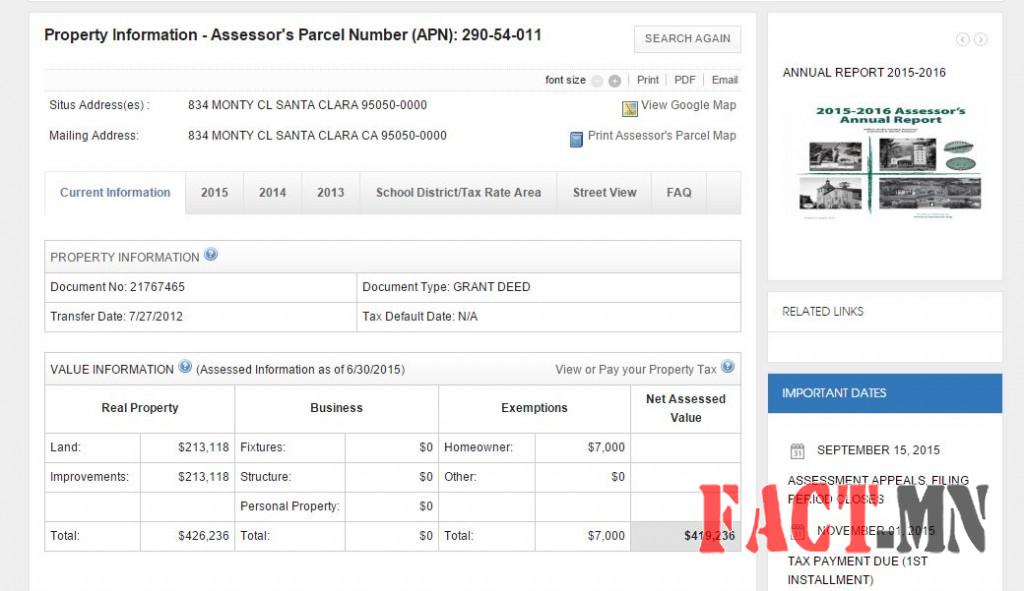Click help icon next to Property Tax link
This screenshot has height=591, width=1024.
point(728,367)
